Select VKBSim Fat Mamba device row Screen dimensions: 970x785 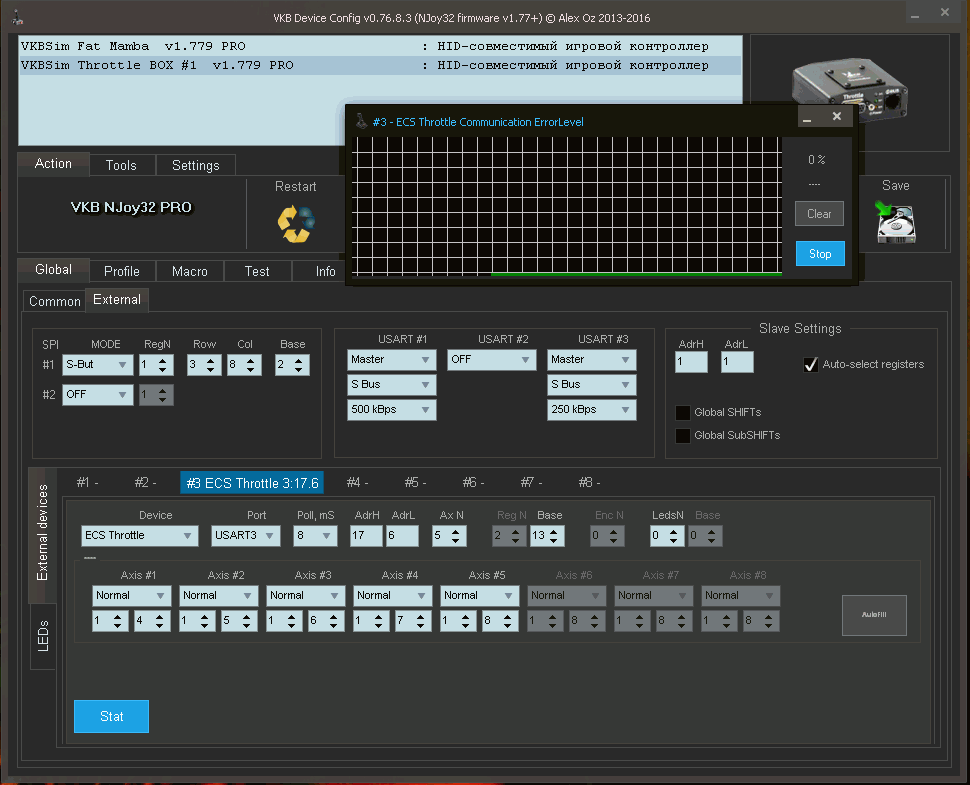point(380,46)
